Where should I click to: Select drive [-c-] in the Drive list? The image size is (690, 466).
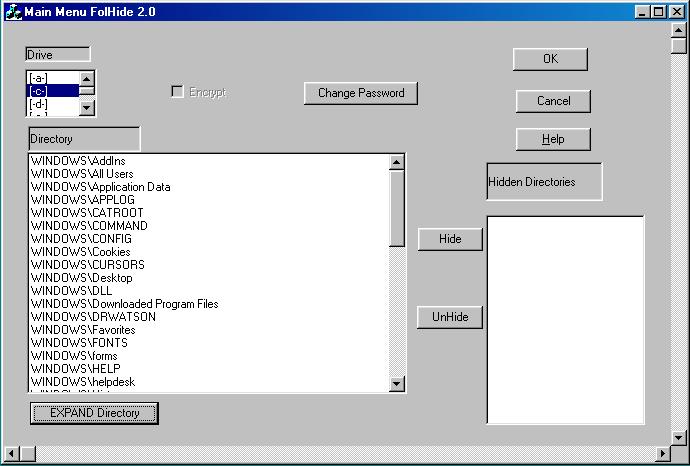coord(53,91)
